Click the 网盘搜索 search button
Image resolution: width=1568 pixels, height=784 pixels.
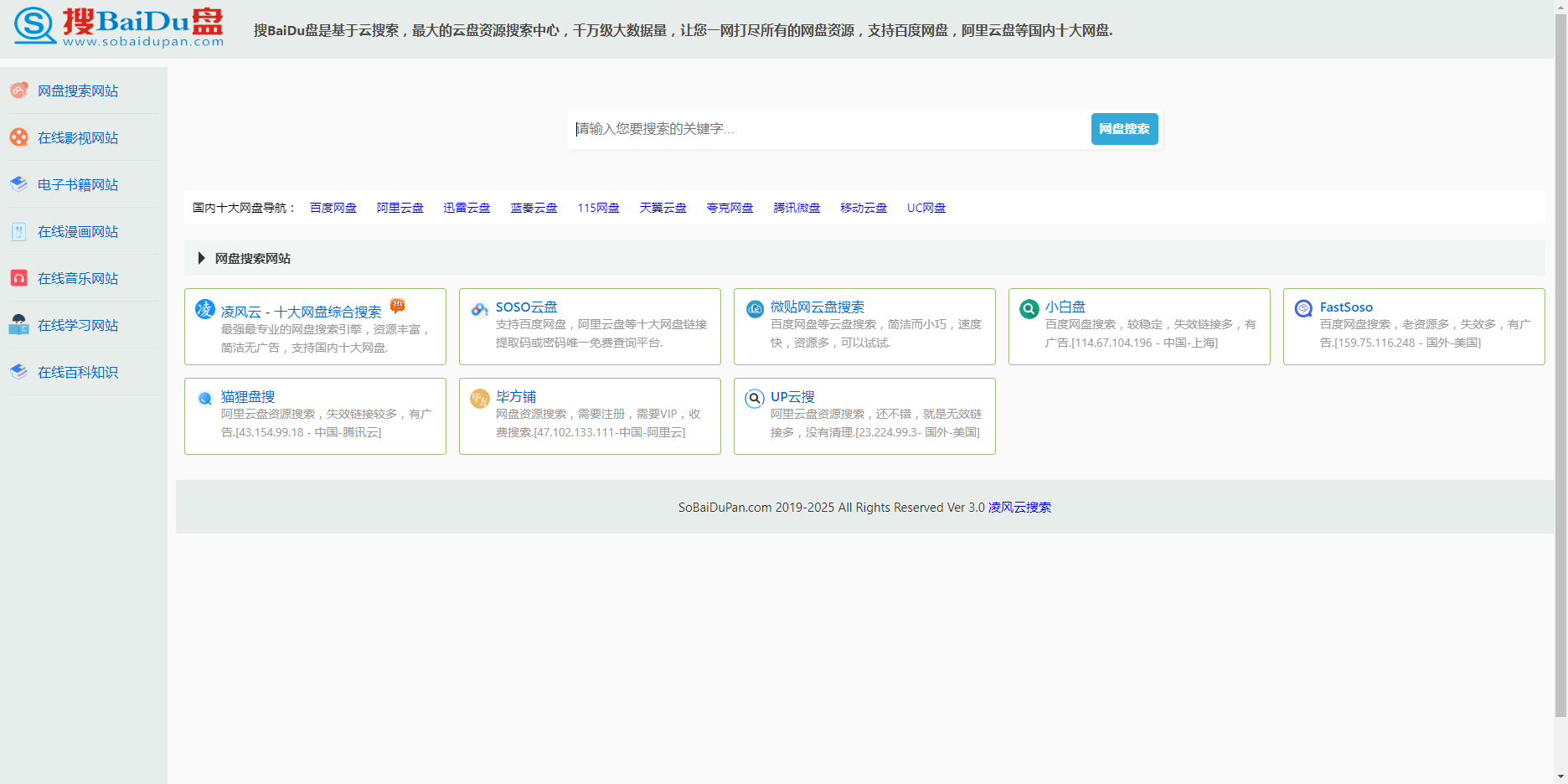coord(1124,129)
